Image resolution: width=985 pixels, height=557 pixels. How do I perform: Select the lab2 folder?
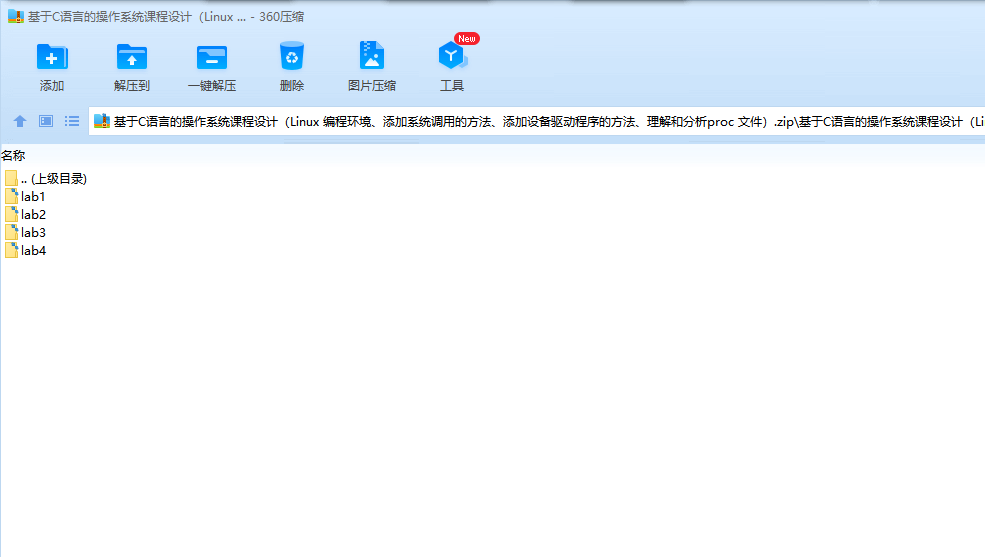tap(26, 215)
